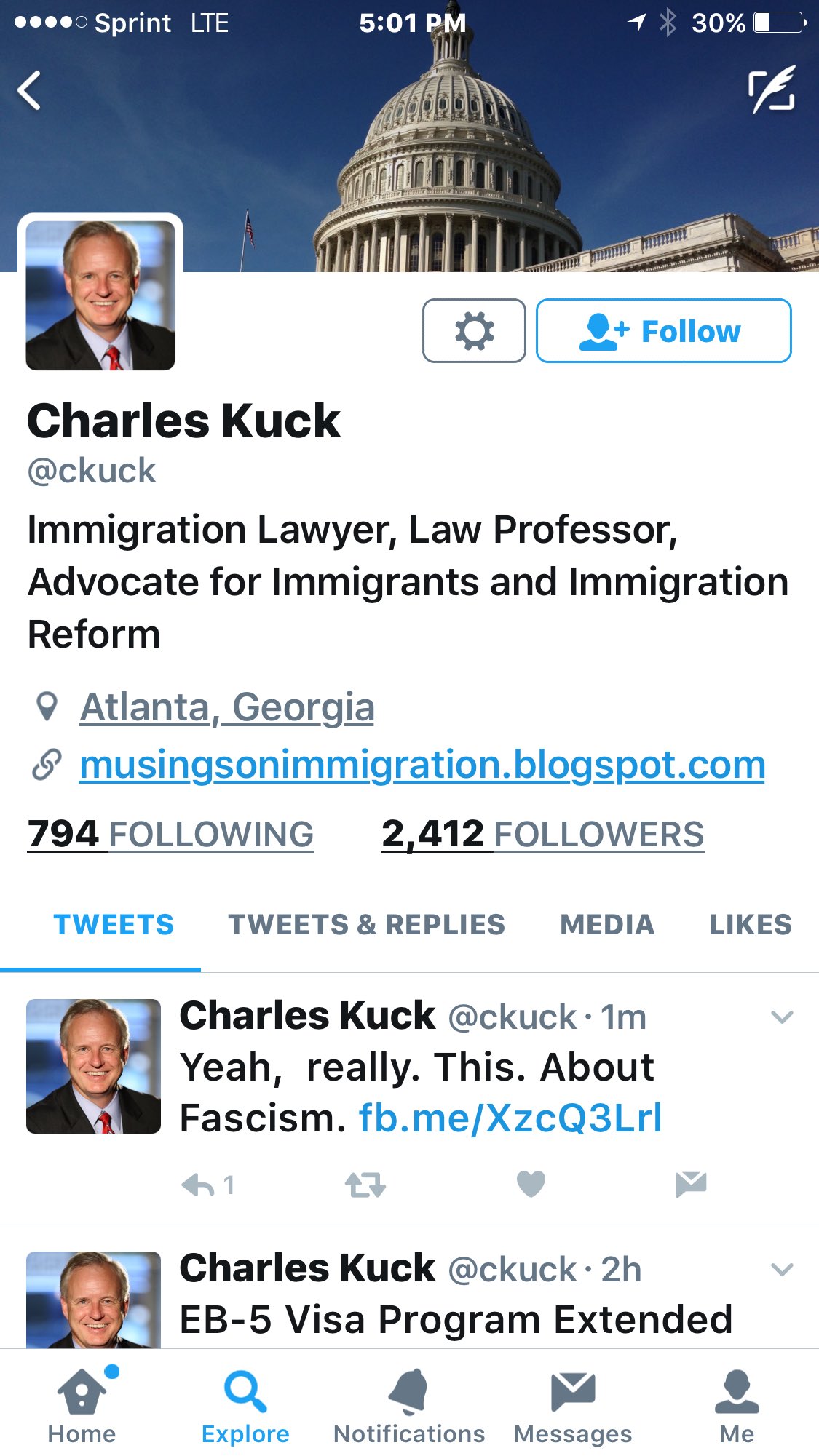819x1456 pixels.
Task: Expand options chevron on 1m tweet
Action: point(782,1017)
